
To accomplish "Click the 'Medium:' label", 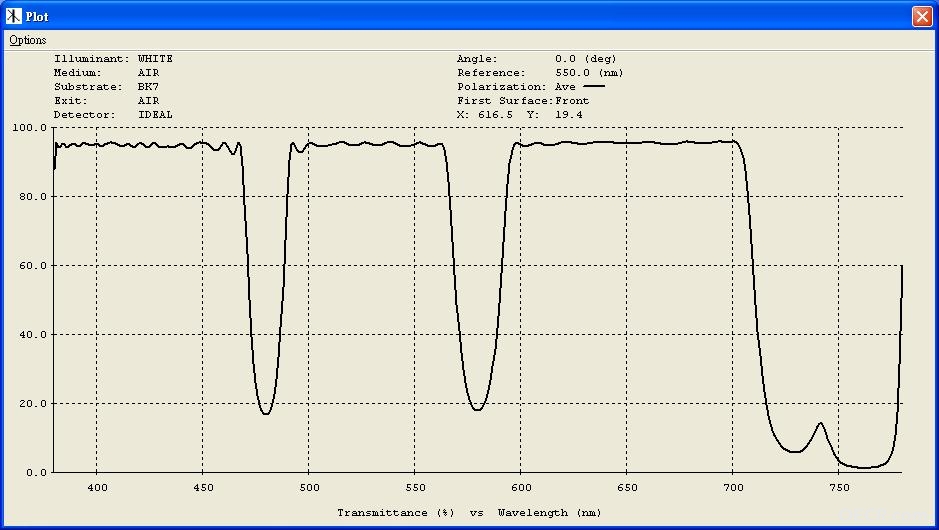I will (78, 72).
